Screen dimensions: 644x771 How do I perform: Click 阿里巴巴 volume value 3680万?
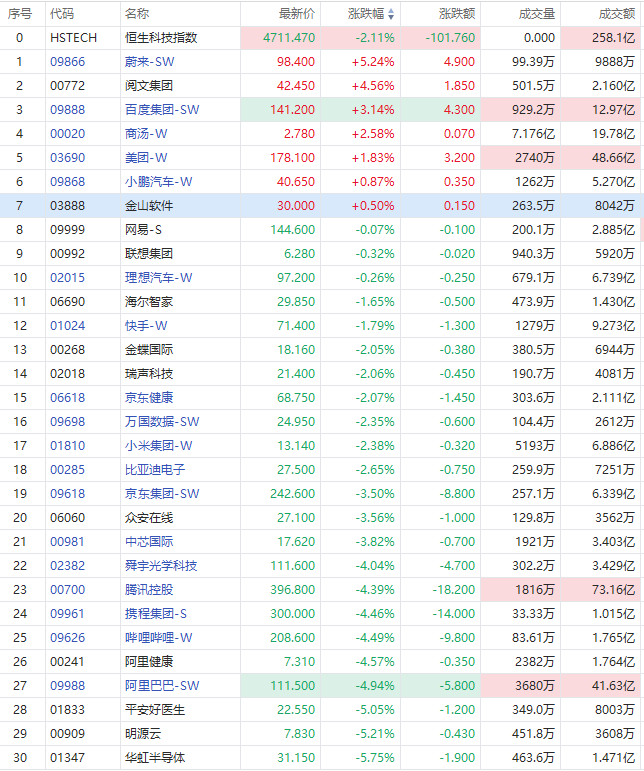(x=535, y=686)
